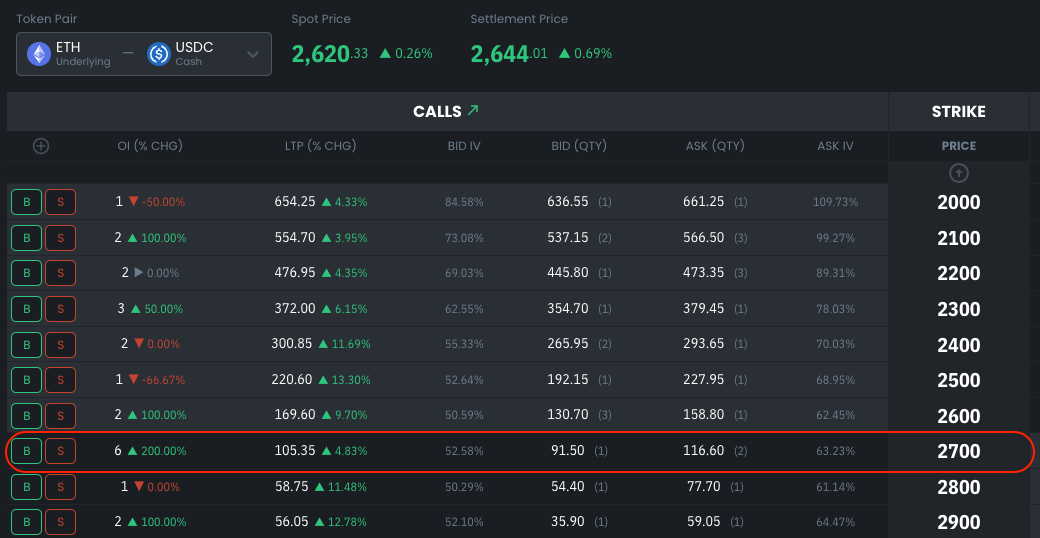Click the B button for strike 2000
The height and width of the screenshot is (538, 1040).
point(26,202)
